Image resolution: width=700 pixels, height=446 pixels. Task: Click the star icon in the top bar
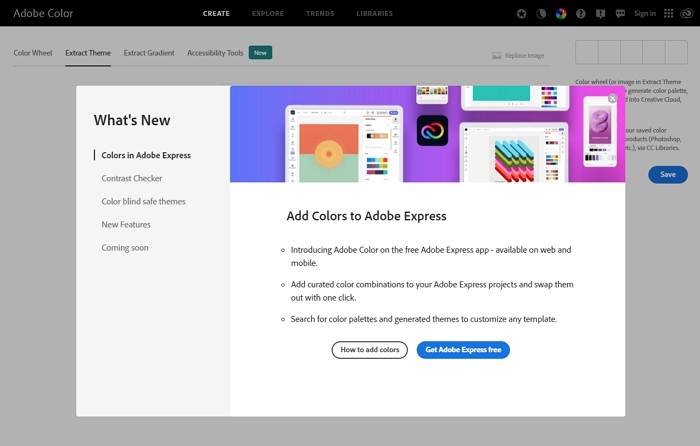(x=521, y=14)
